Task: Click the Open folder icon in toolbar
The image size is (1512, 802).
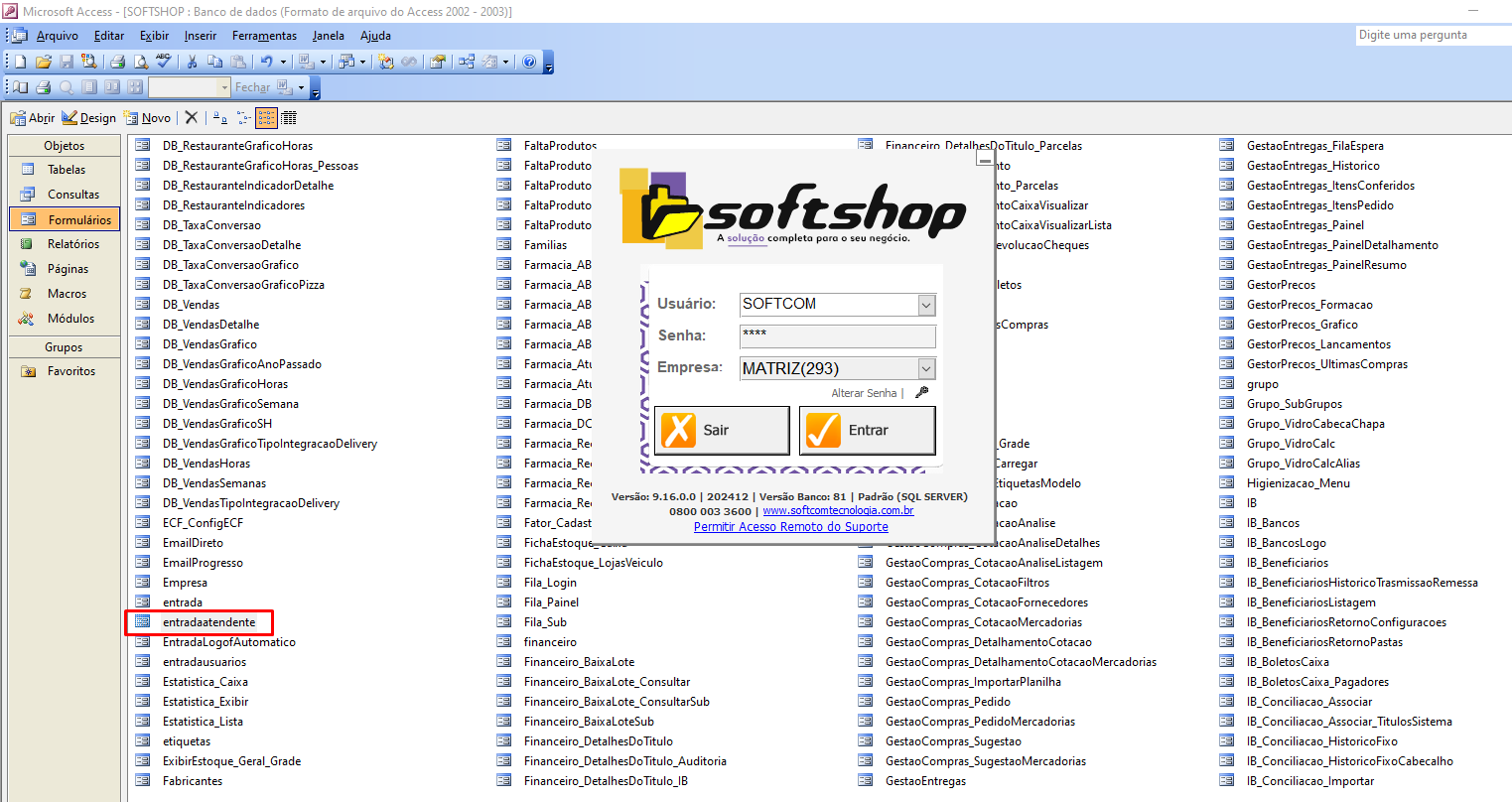Action: [x=43, y=62]
